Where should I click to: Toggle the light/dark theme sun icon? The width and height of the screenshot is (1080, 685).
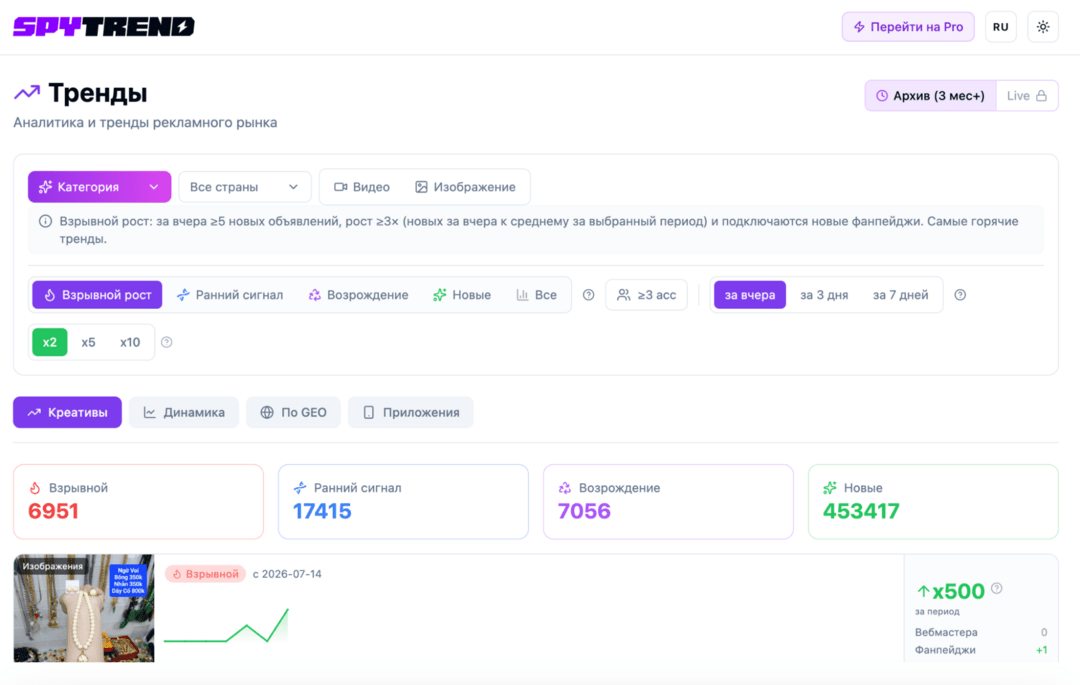1043,27
